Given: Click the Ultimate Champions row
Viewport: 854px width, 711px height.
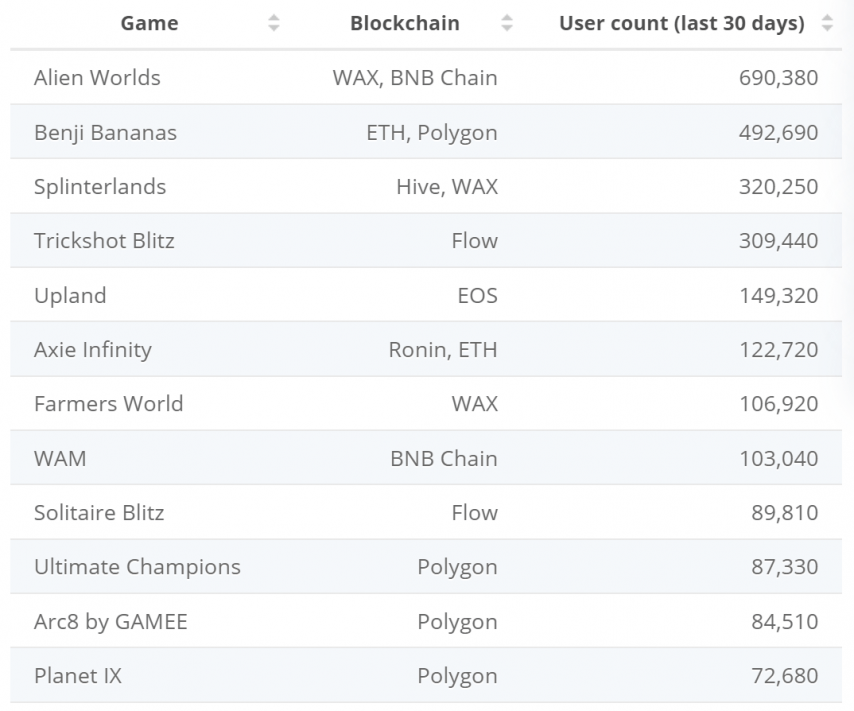Looking at the screenshot, I should pos(137,567).
